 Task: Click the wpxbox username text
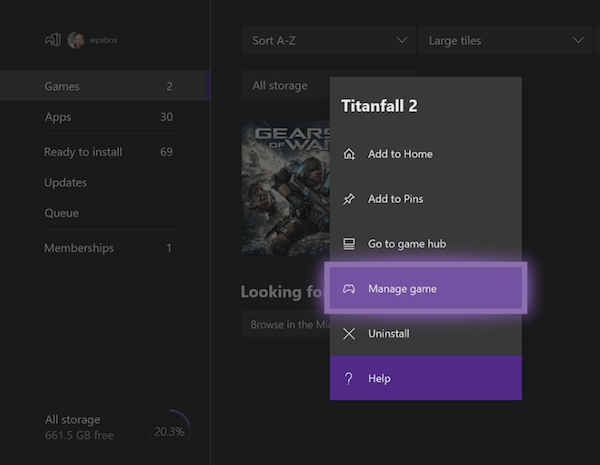[x=103, y=40]
